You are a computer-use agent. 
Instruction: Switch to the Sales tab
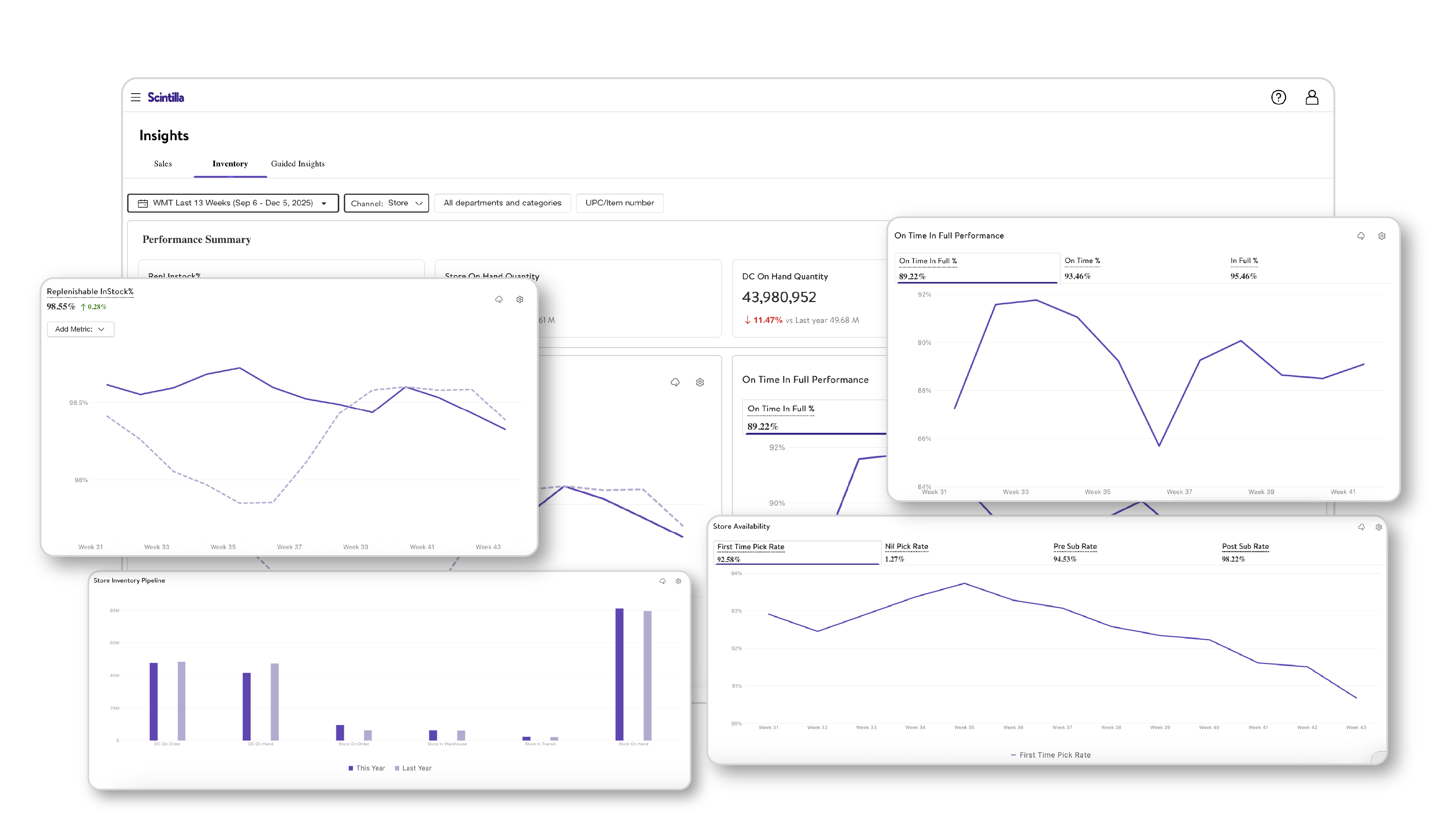[163, 164]
